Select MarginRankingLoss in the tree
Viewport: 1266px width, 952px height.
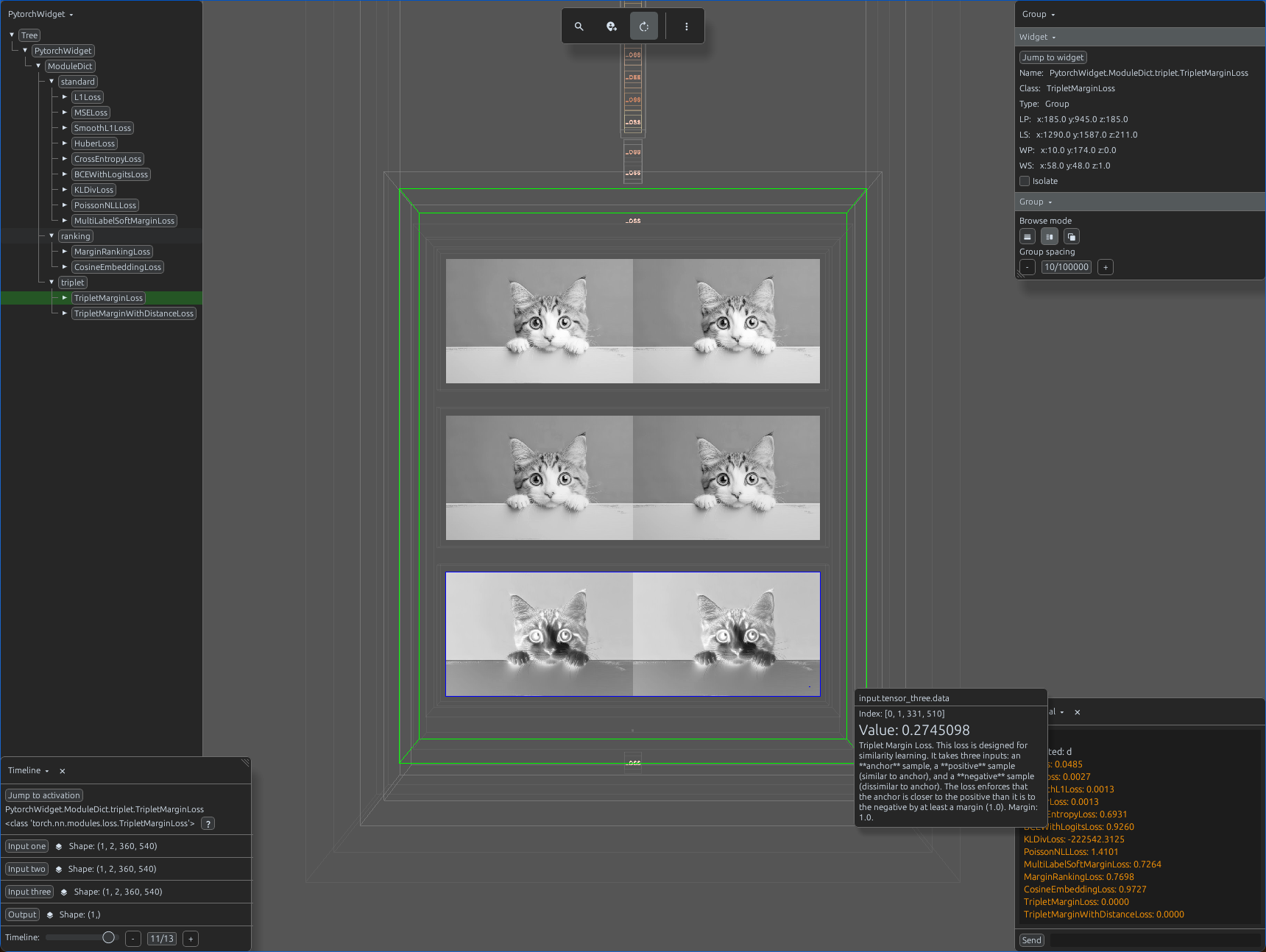[112, 252]
